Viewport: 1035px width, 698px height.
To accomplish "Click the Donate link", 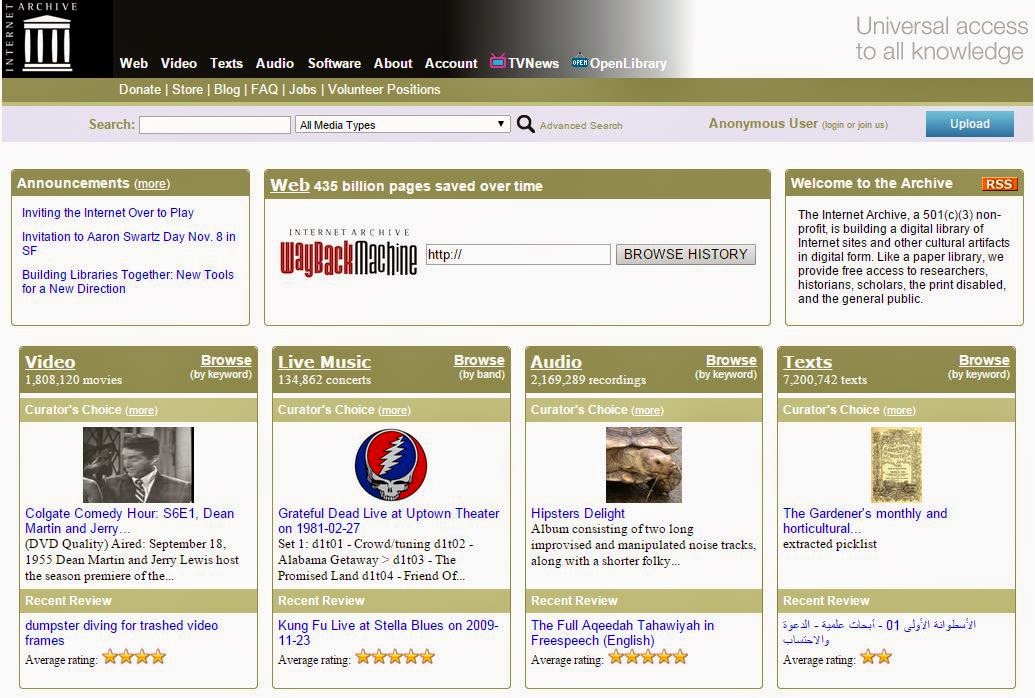I will coord(140,89).
